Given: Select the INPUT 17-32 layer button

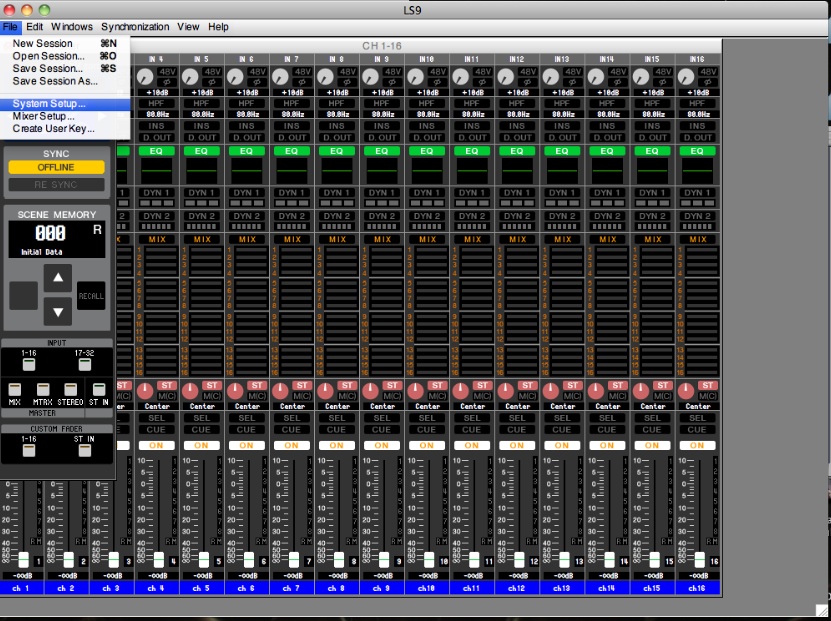Looking at the screenshot, I should click(x=85, y=362).
